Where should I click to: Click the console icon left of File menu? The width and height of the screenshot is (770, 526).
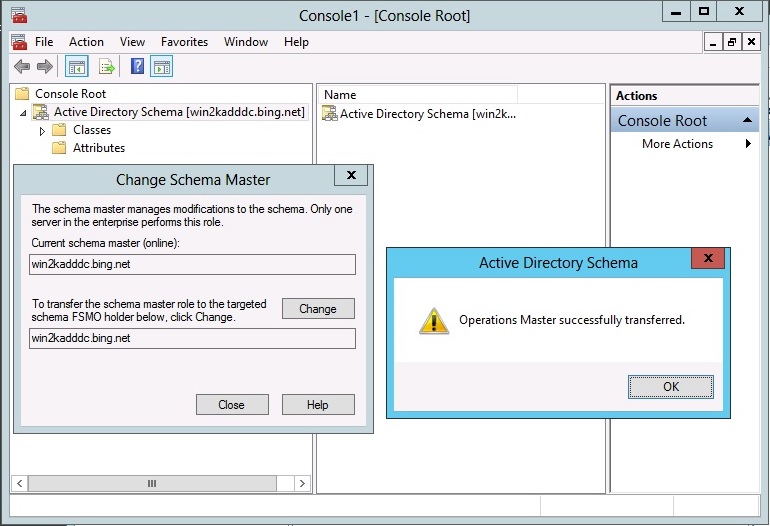[x=19, y=42]
